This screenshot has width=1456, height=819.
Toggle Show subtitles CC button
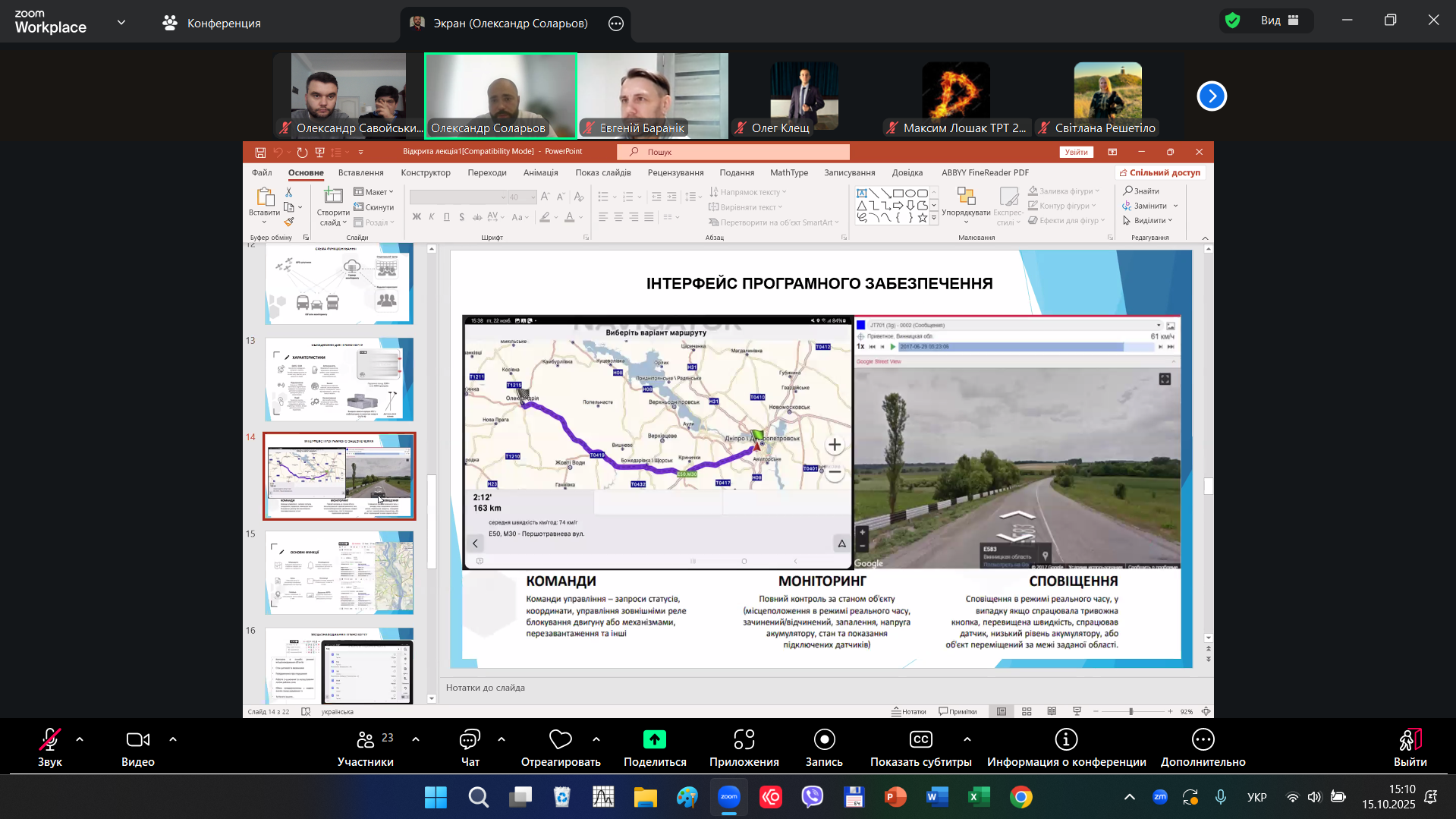click(920, 740)
